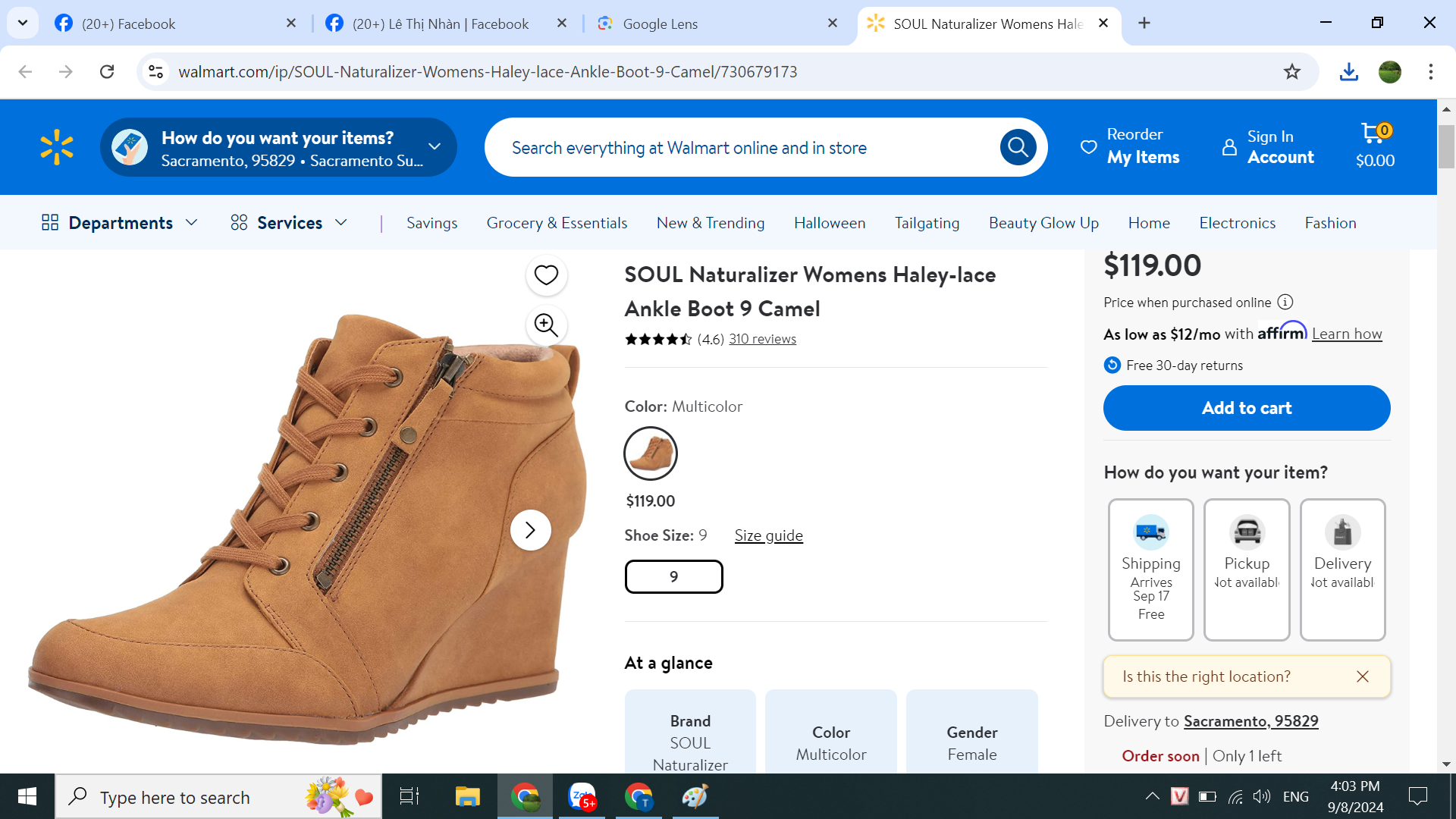Expand the Services dropdown
1456x819 pixels.
(289, 222)
